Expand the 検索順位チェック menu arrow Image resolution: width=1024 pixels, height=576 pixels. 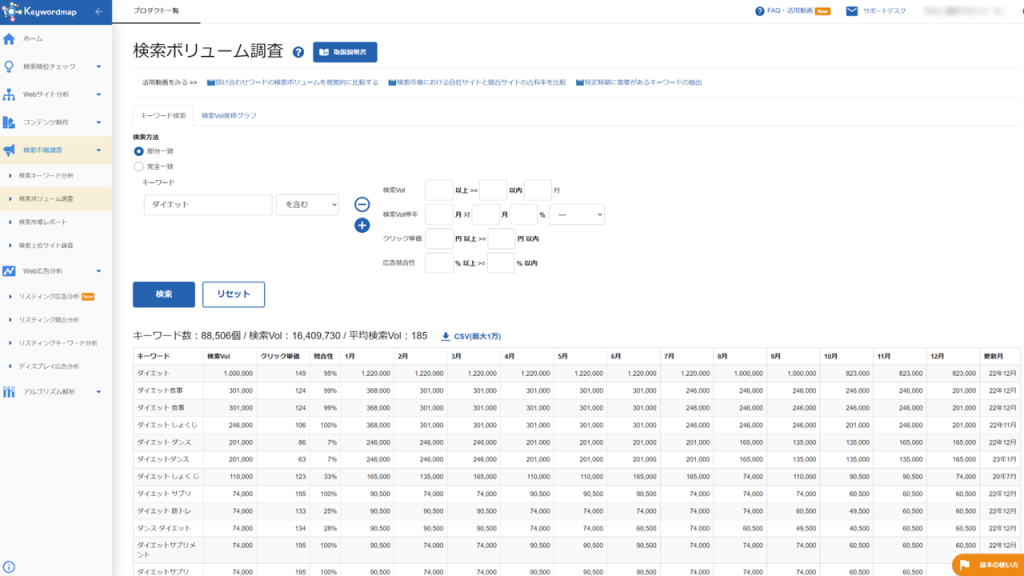pos(99,67)
